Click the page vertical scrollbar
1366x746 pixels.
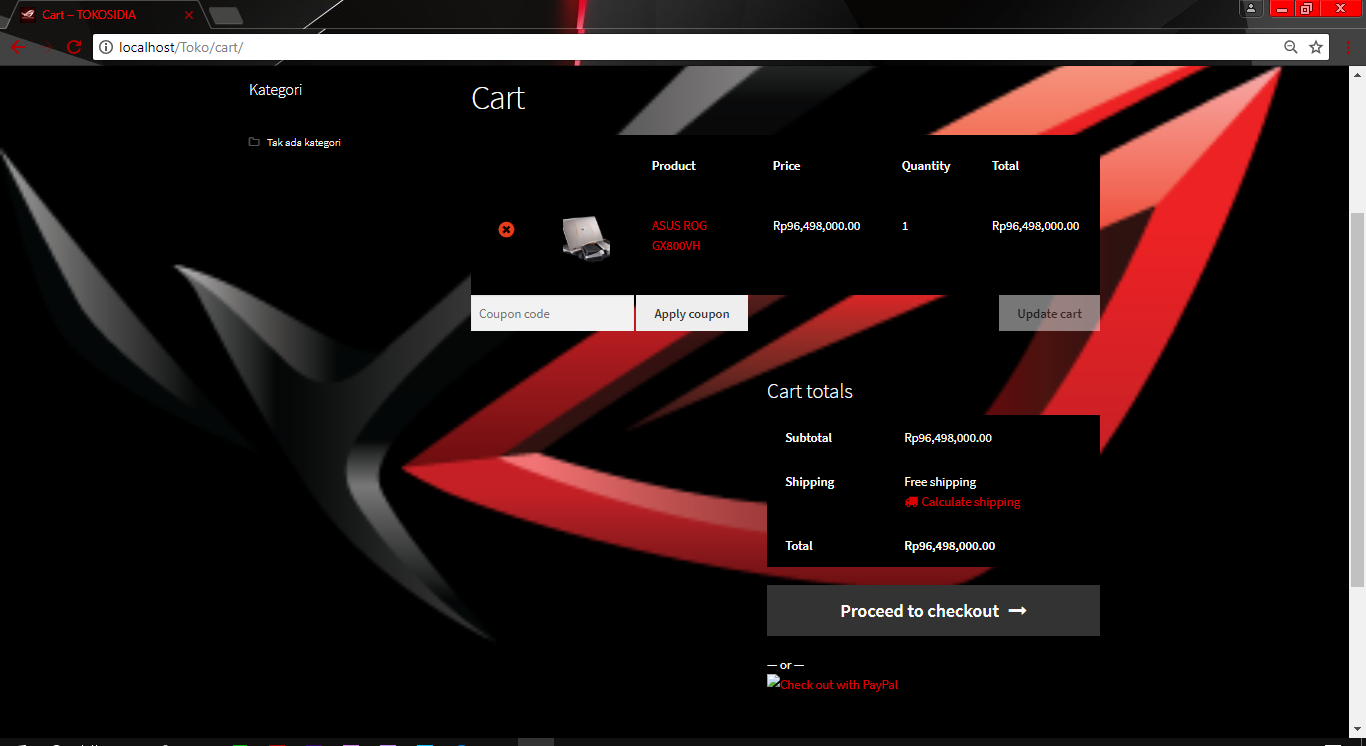pyautogui.click(x=1357, y=400)
